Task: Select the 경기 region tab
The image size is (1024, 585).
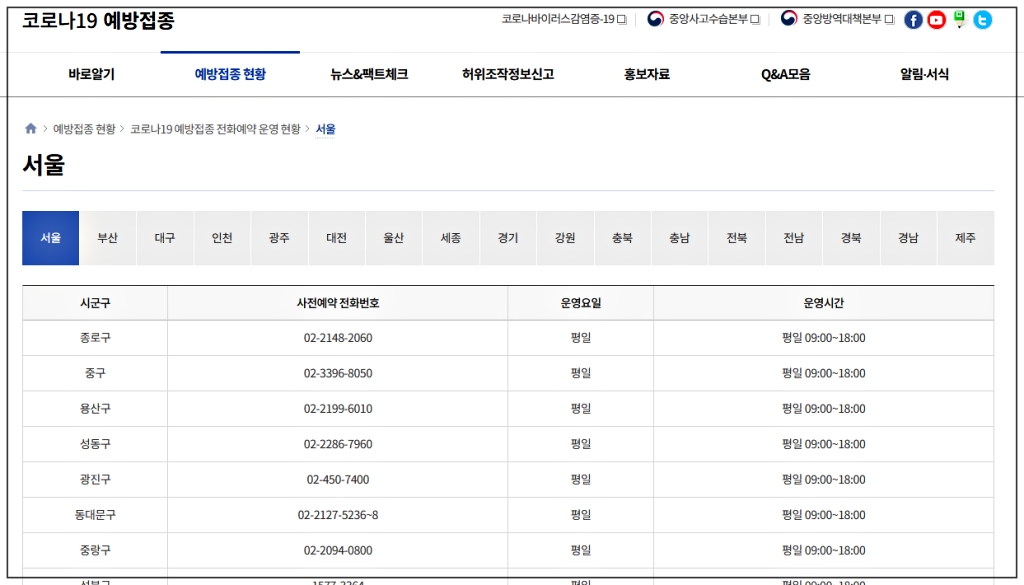Action: coord(507,238)
